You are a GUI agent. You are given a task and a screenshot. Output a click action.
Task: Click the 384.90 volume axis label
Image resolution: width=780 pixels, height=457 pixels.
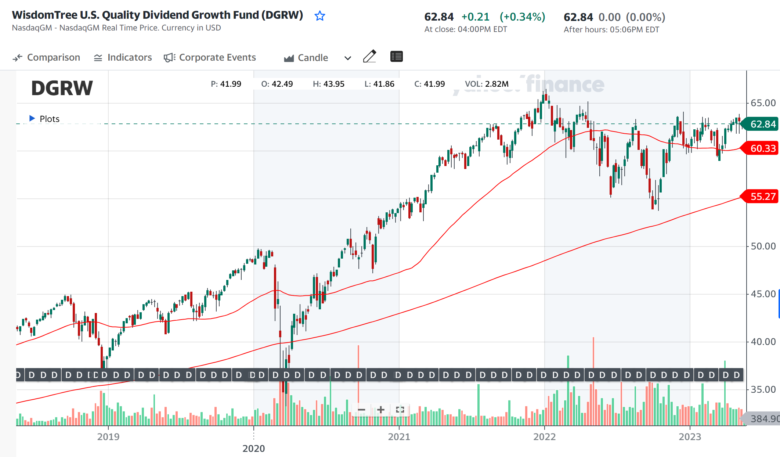tap(765, 419)
